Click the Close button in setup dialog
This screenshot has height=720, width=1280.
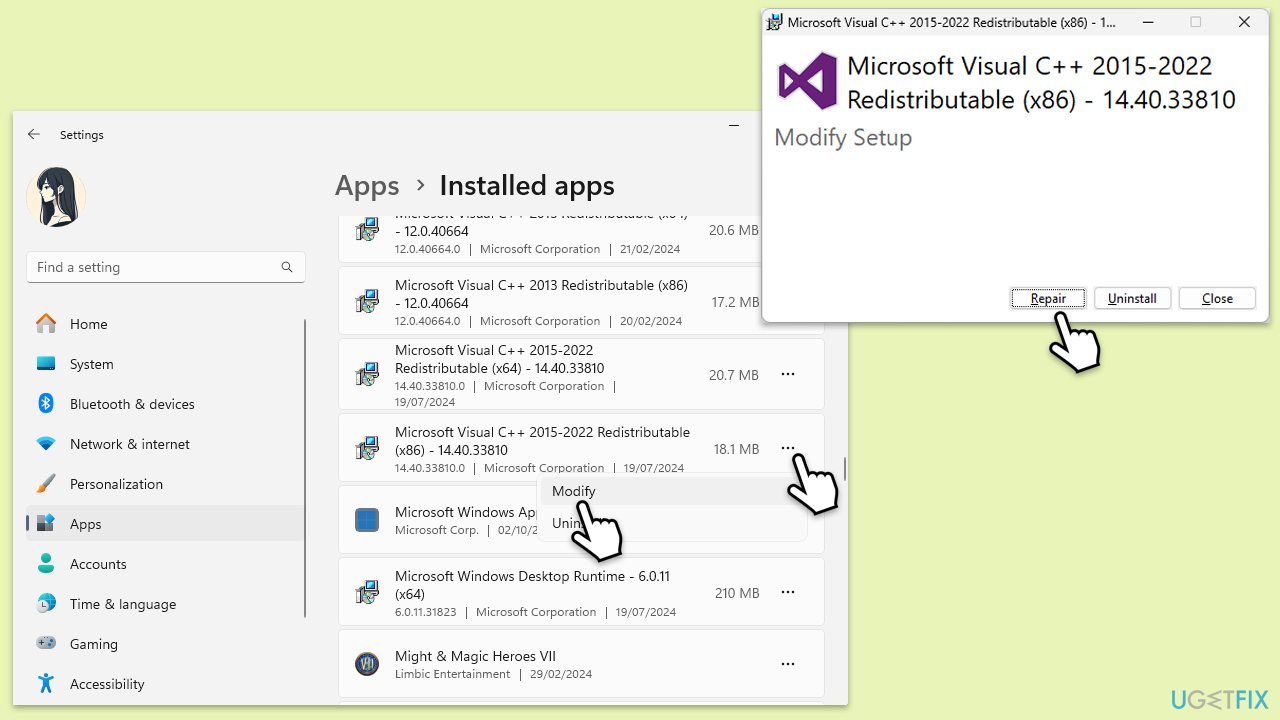[1217, 298]
